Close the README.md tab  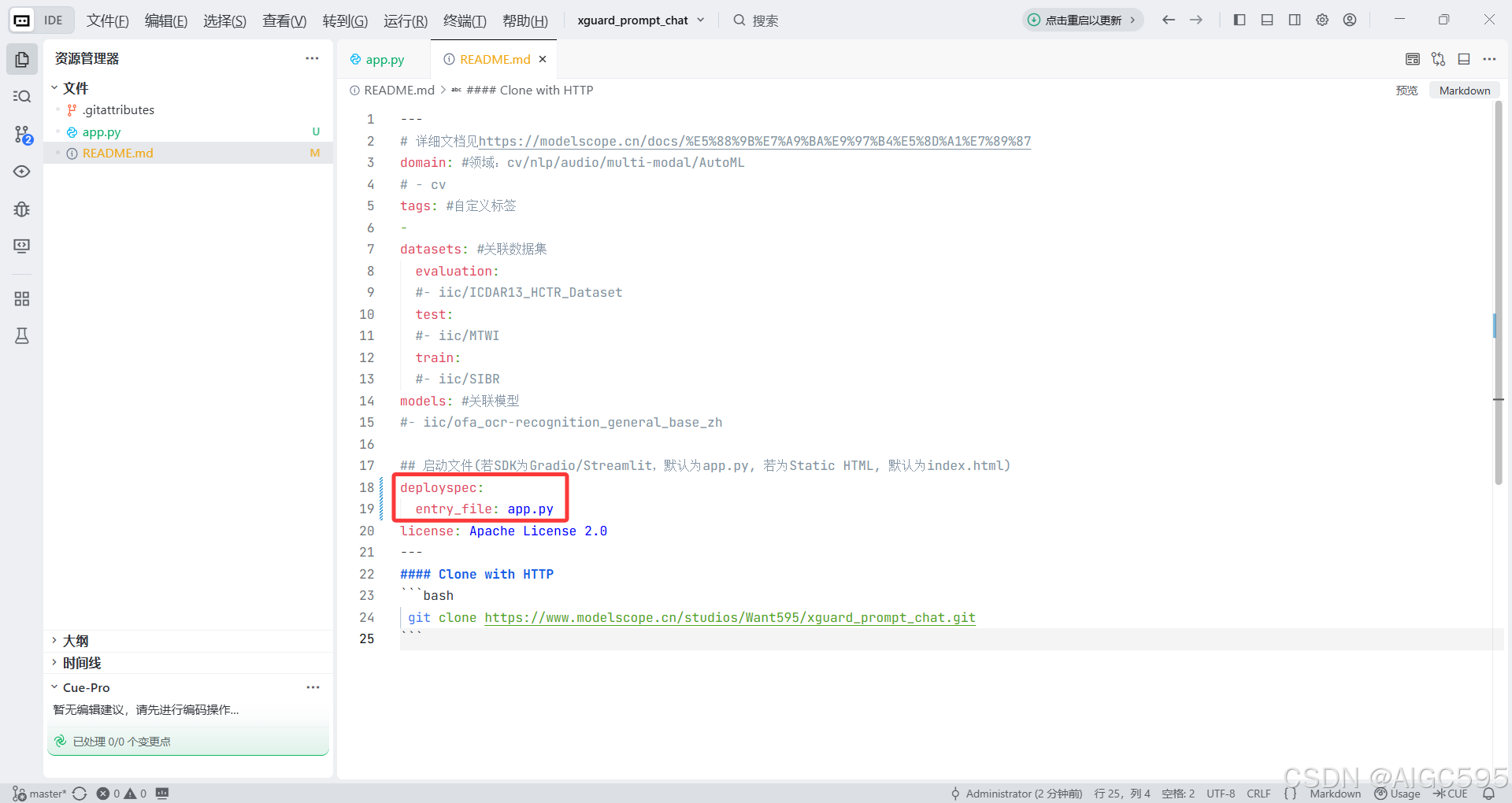click(543, 59)
